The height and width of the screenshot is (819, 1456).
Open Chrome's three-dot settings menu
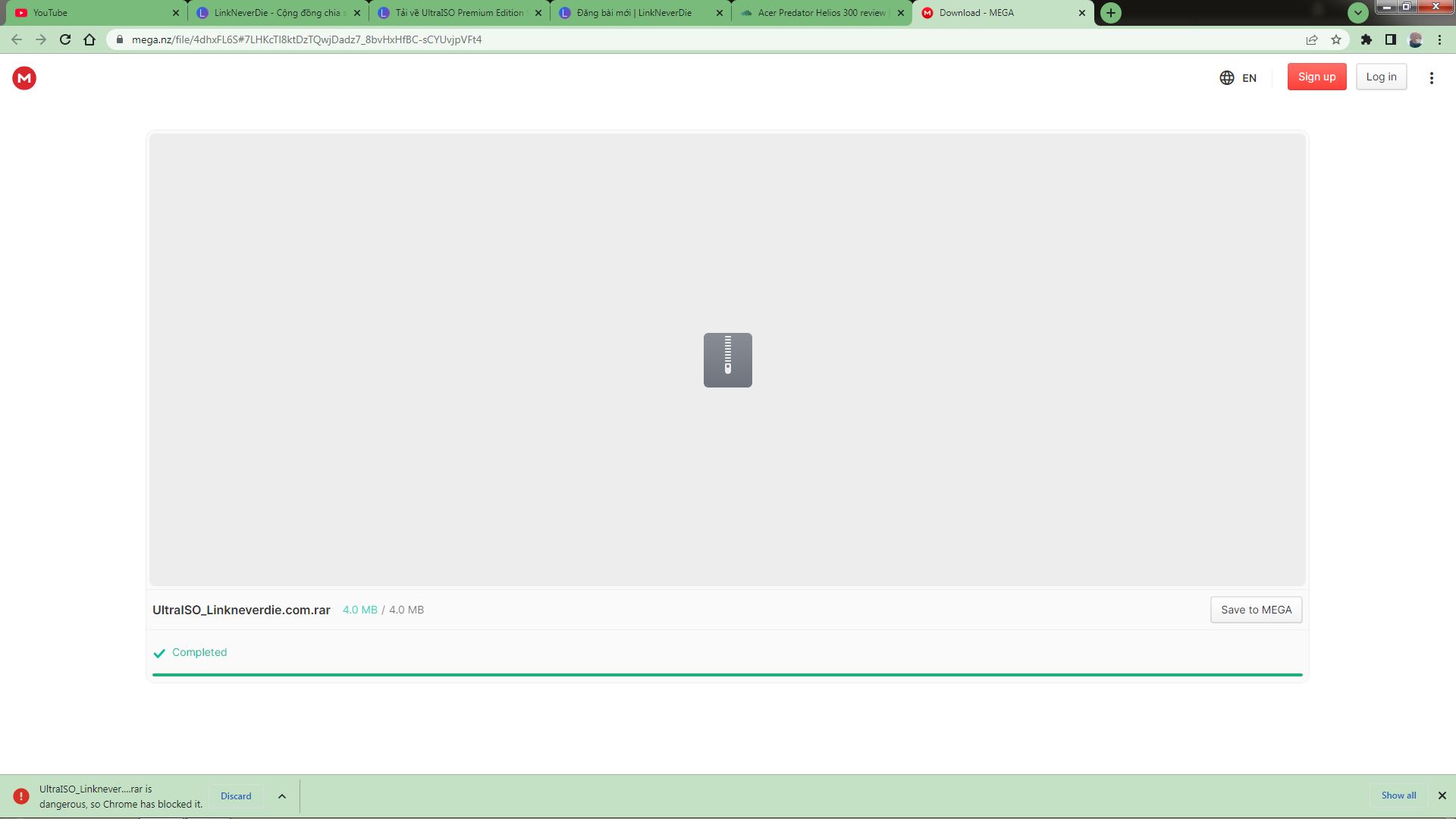click(x=1439, y=39)
